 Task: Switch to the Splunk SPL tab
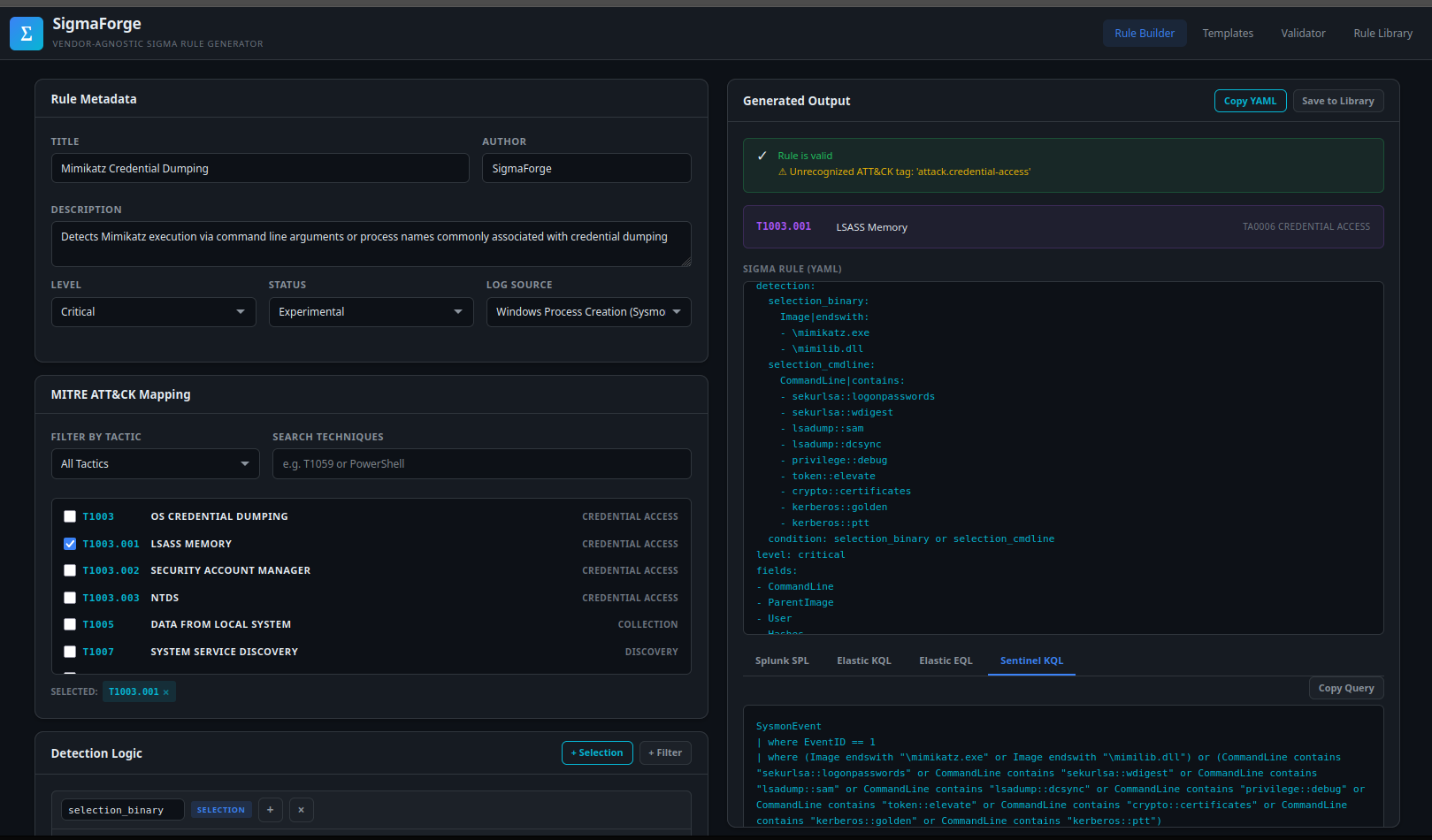tap(782, 661)
